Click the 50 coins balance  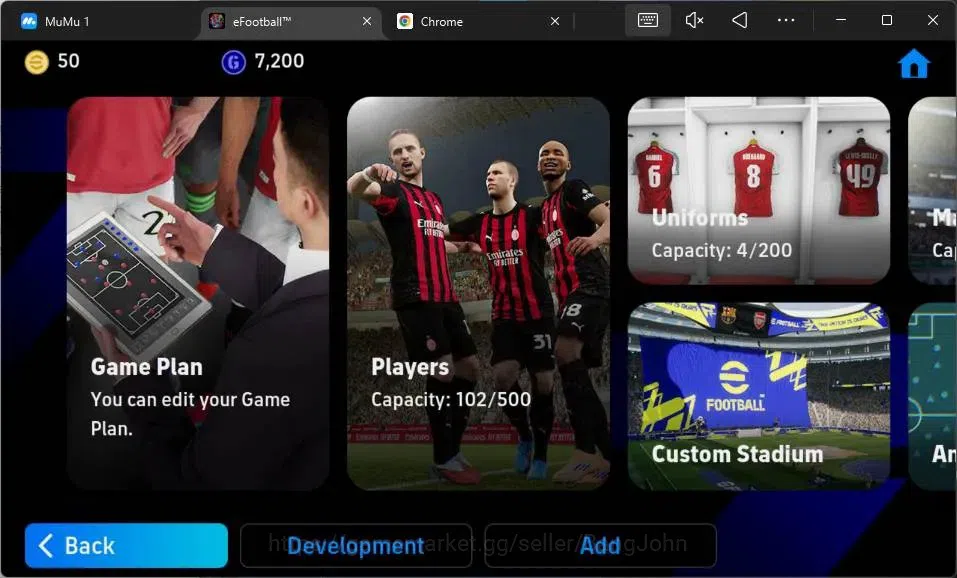point(68,61)
